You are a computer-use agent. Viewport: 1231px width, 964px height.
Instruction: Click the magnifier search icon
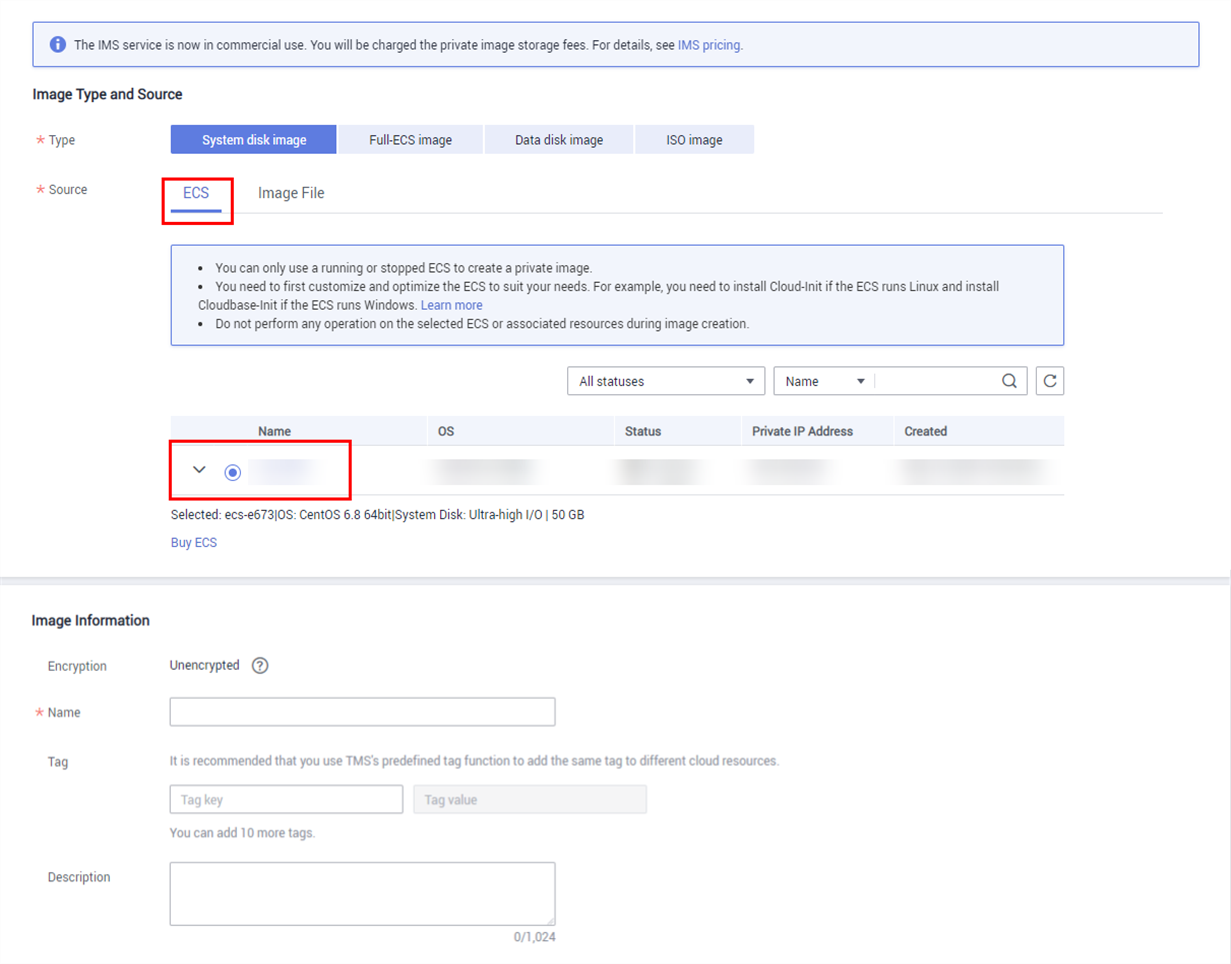[1010, 381]
